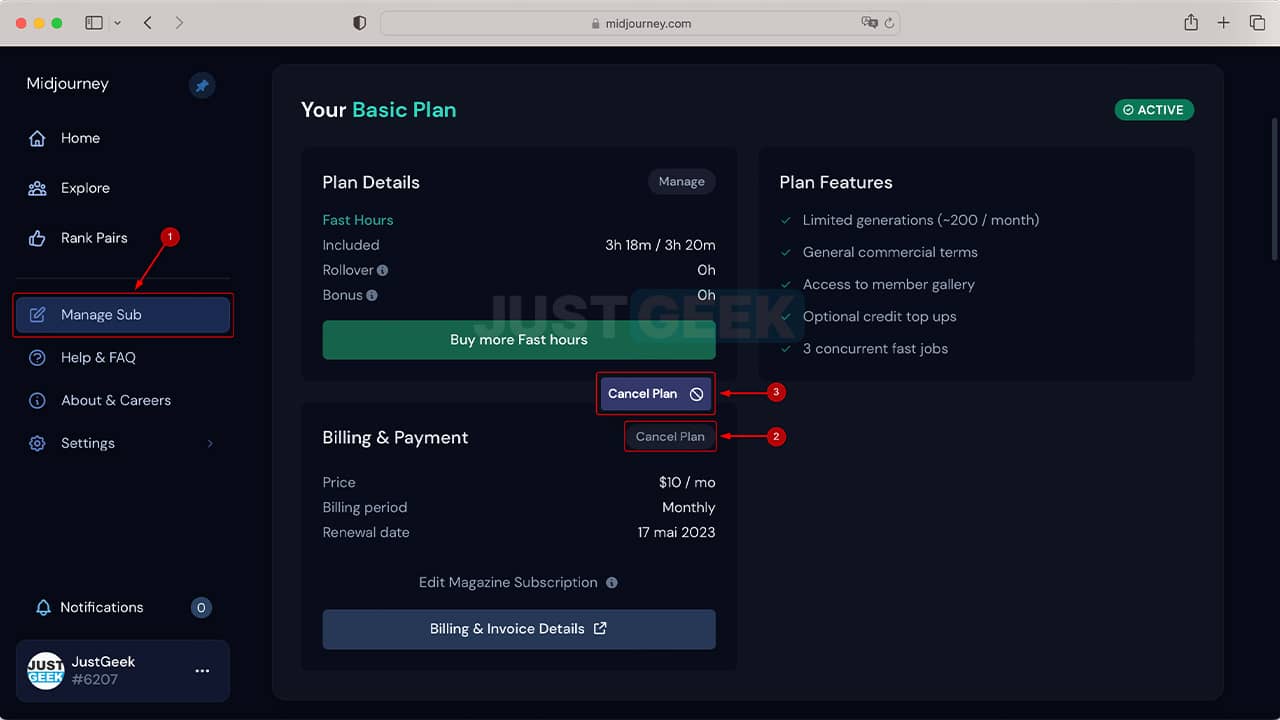Click '3 concurrent fast jobs' feature
The width and height of the screenshot is (1280, 720).
coord(875,348)
